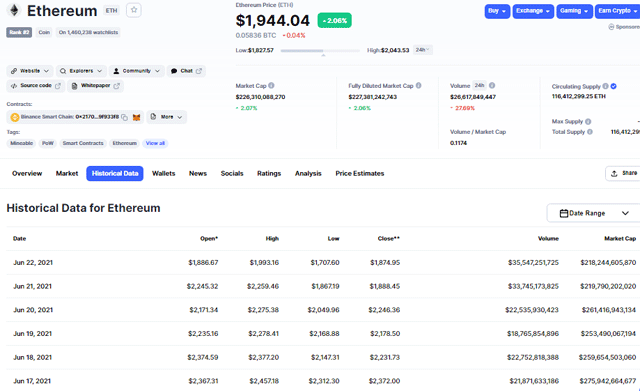Click the Volume column header
640x391 pixels.
(x=548, y=239)
